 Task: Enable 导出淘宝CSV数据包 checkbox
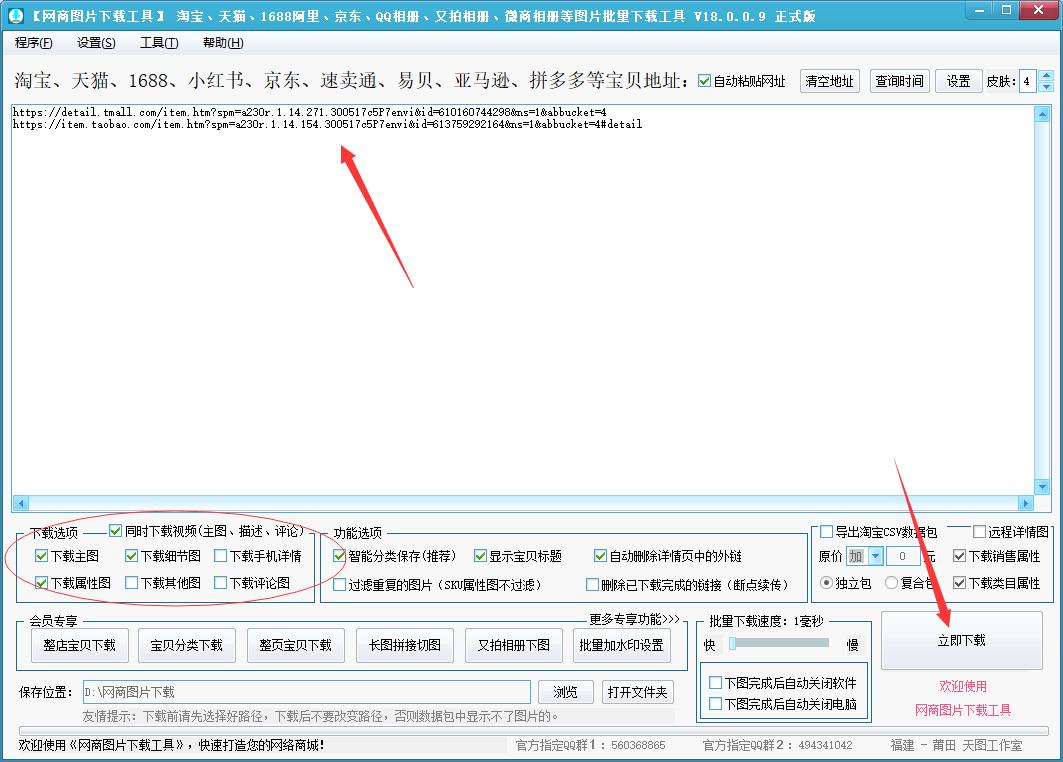[x=826, y=532]
